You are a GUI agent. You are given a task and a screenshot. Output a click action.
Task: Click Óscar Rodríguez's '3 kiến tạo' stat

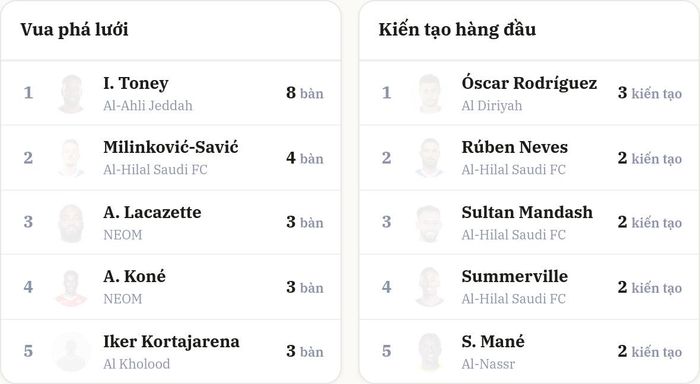point(650,93)
